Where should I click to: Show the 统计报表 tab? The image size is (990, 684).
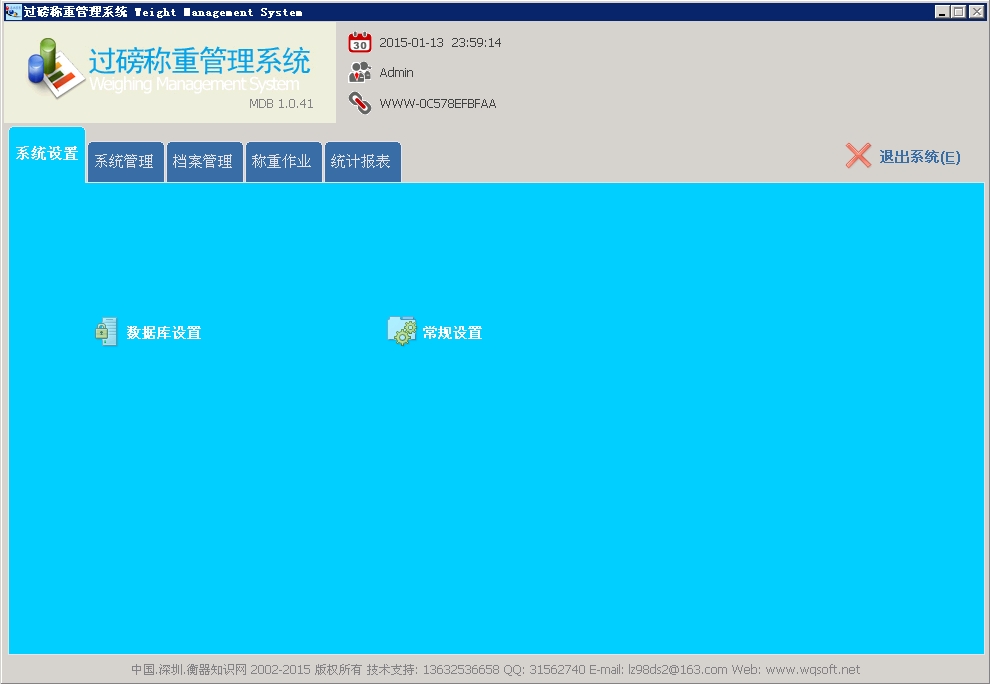(x=362, y=162)
